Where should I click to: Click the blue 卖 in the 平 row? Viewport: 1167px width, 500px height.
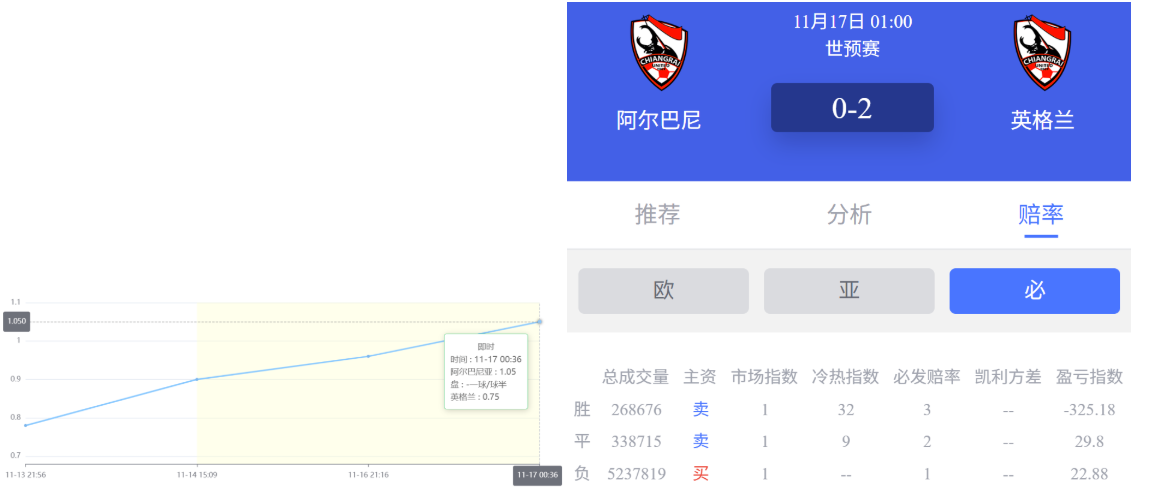700,442
